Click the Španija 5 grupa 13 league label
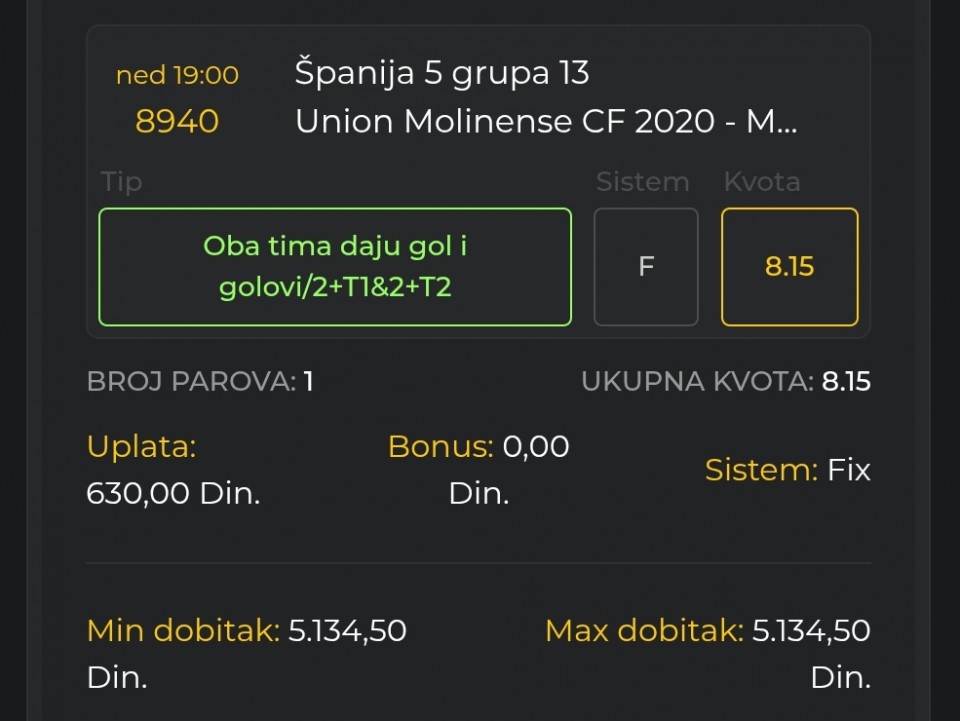Image resolution: width=960 pixels, height=721 pixels. click(x=442, y=72)
